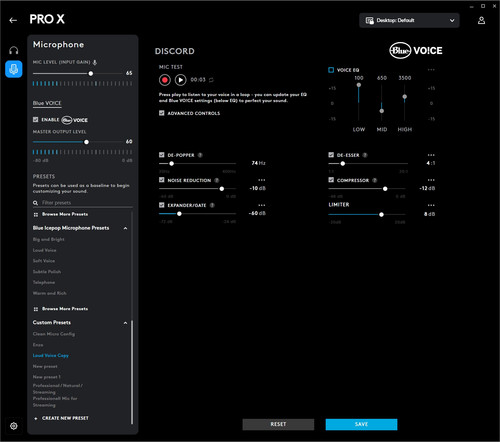
Task: Select the Warm and Rich preset
Action: (49, 293)
